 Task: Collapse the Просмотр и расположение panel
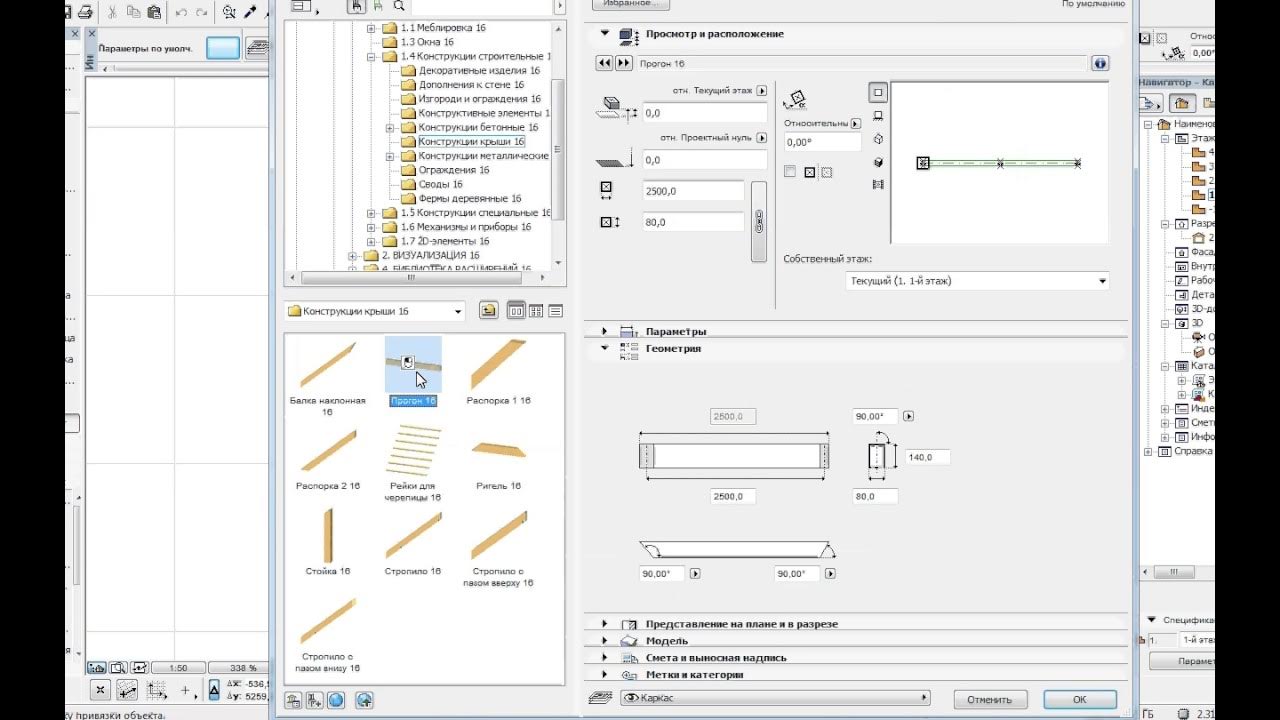click(x=604, y=33)
